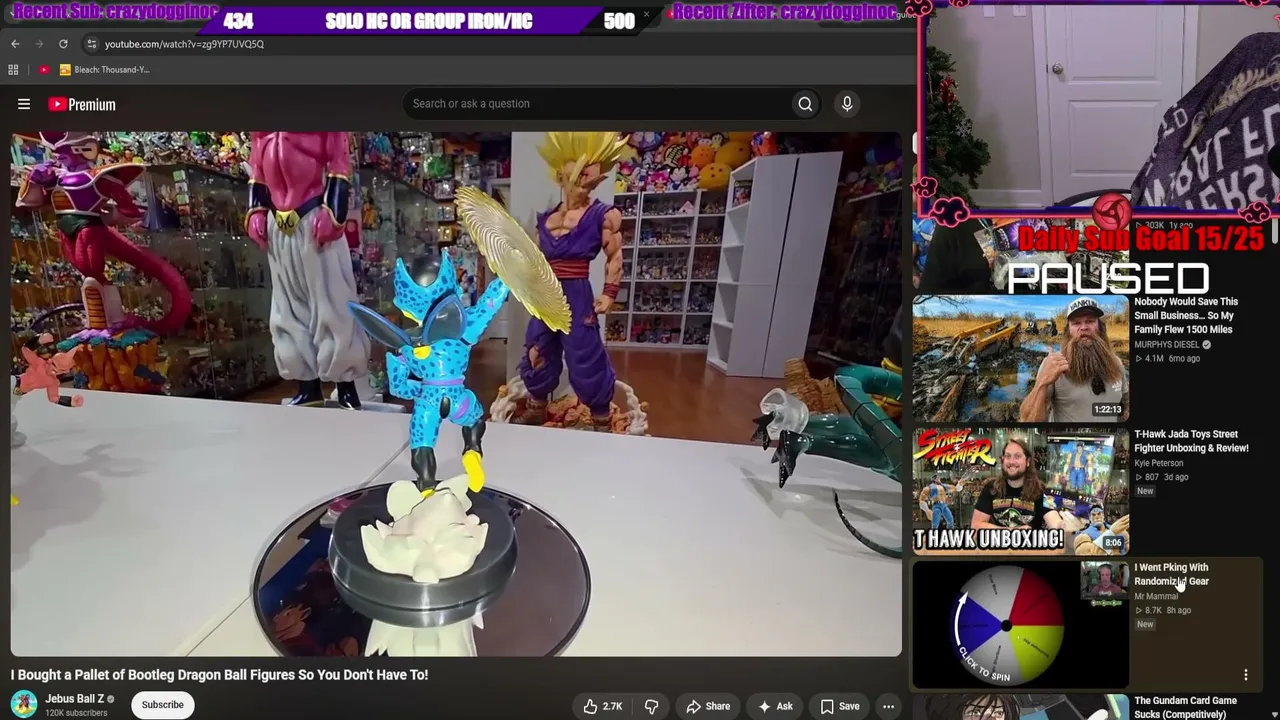Image resolution: width=1280 pixels, height=720 pixels.
Task: Open the YouTube guide hamburger menu
Action: [24, 104]
